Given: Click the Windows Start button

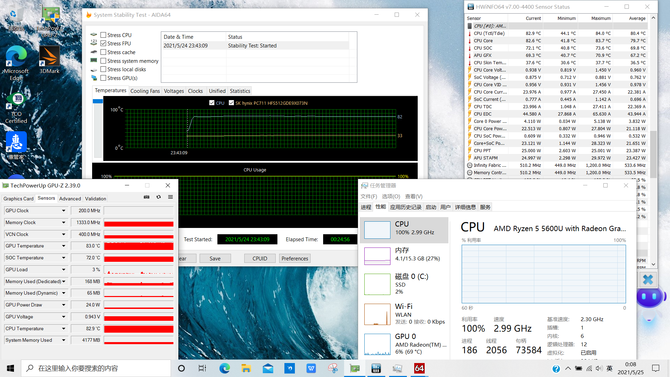Looking at the screenshot, I should [x=10, y=368].
